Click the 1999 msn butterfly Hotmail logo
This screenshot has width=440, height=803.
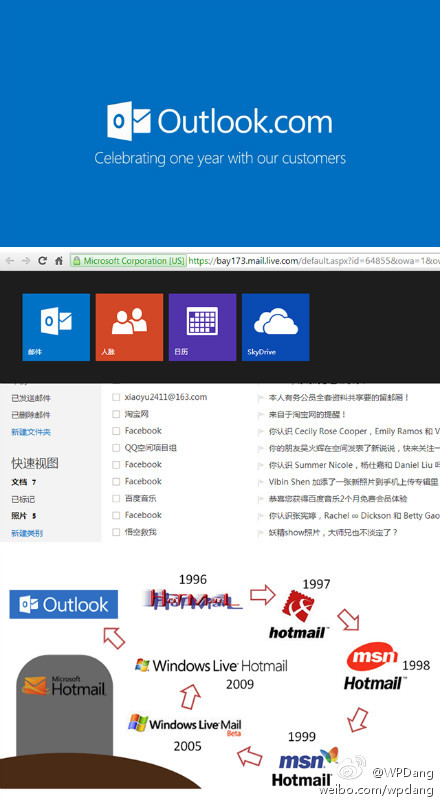coord(305,766)
